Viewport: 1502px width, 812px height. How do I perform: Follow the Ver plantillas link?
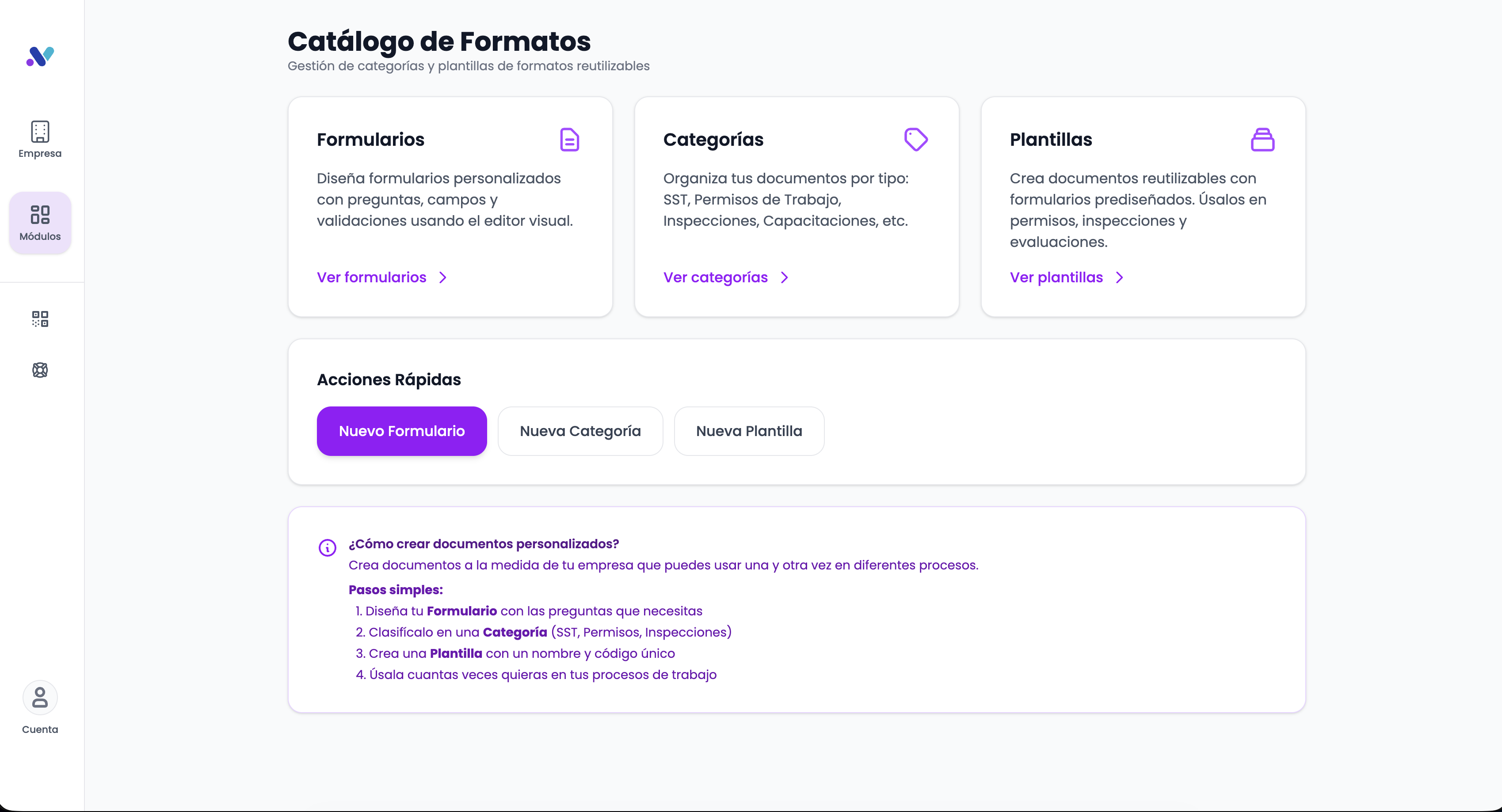tap(1056, 277)
